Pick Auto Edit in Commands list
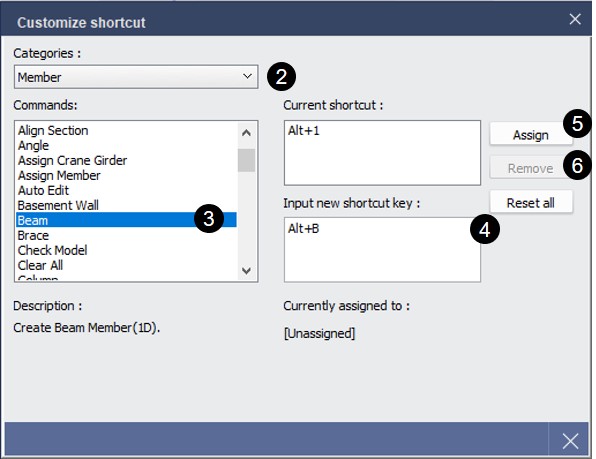 (x=126, y=190)
